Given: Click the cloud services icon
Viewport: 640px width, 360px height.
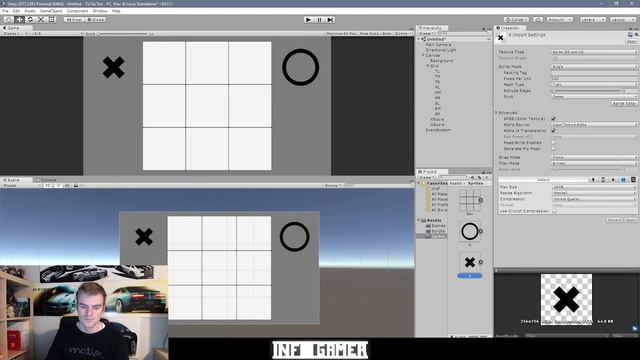Looking at the screenshot, I should pos(538,20).
